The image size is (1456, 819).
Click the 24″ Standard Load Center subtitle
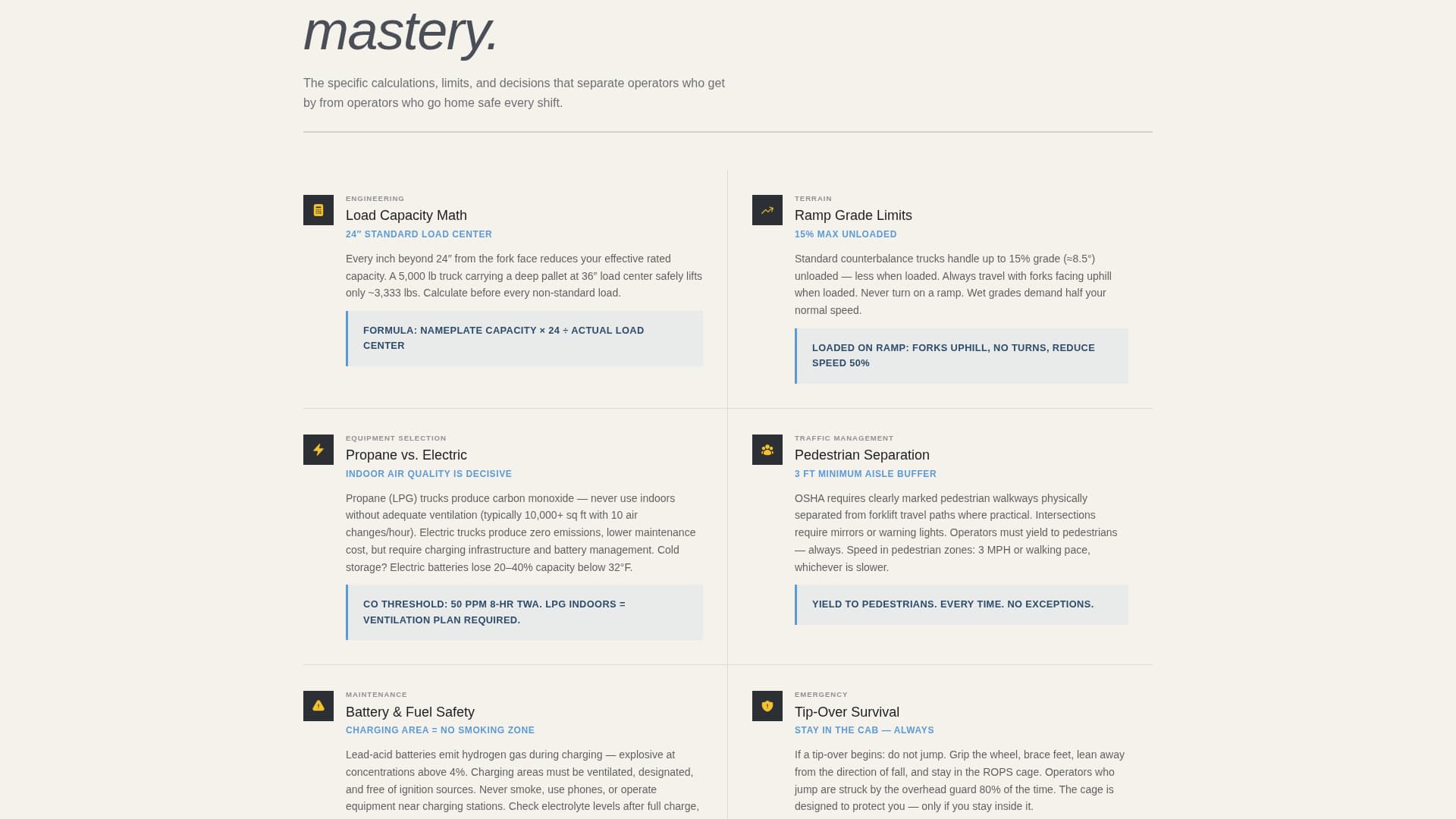point(419,234)
